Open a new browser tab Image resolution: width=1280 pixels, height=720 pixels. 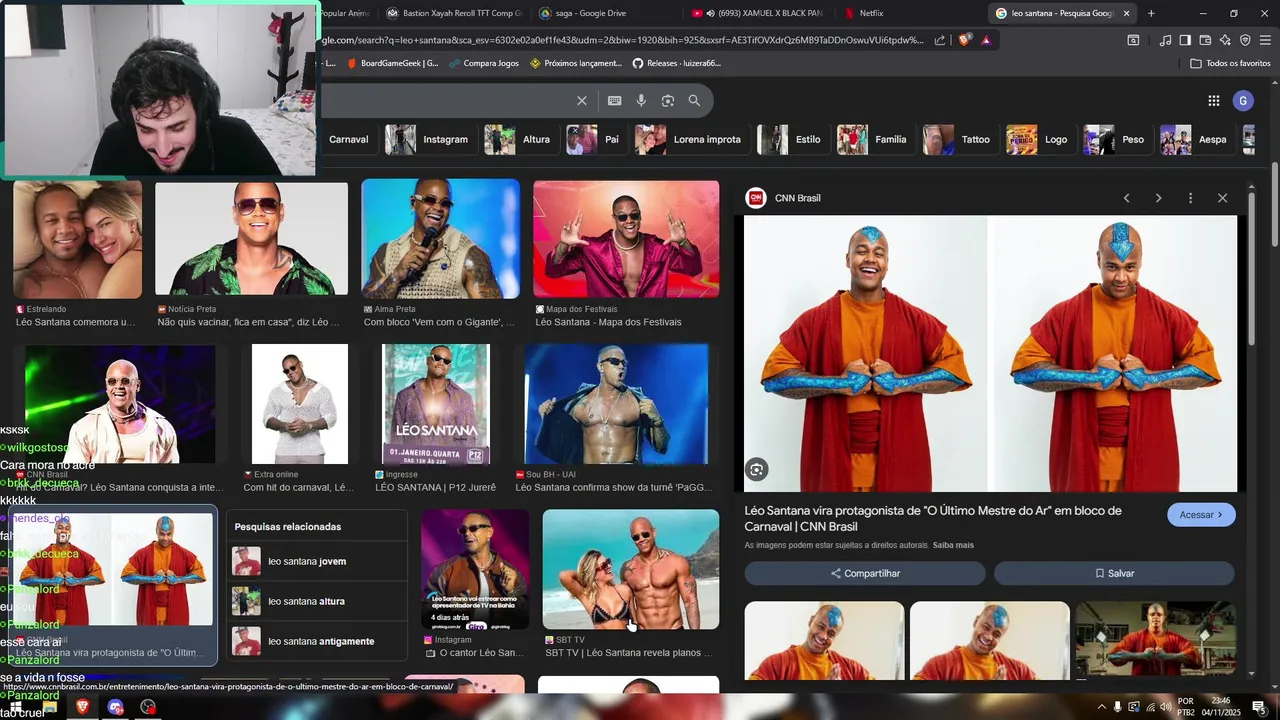pos(1151,13)
